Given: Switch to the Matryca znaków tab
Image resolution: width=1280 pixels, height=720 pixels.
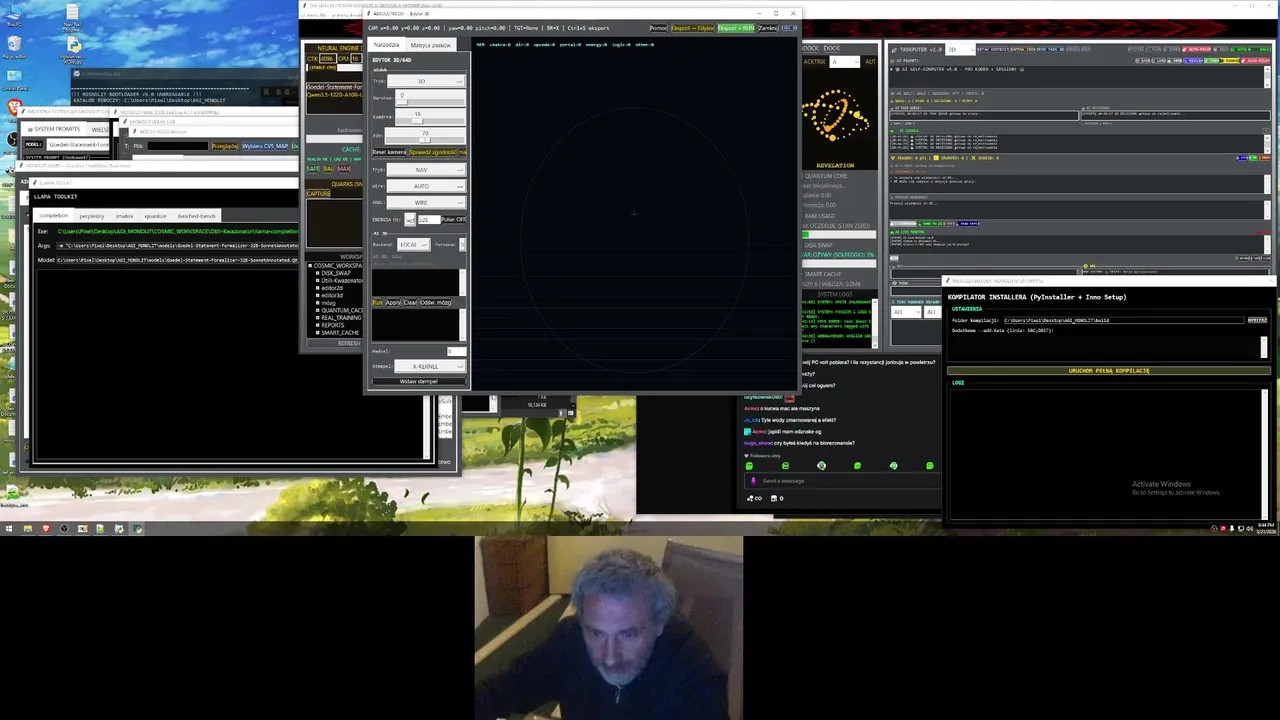Looking at the screenshot, I should tap(430, 45).
